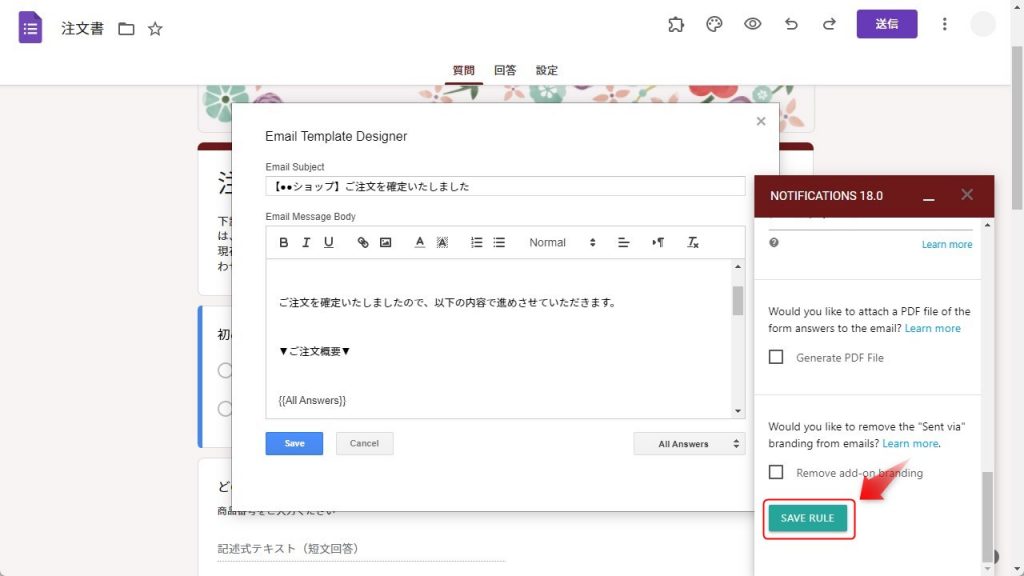Viewport: 1024px width, 576px height.
Task: Move form using the folder icon
Action: (126, 29)
